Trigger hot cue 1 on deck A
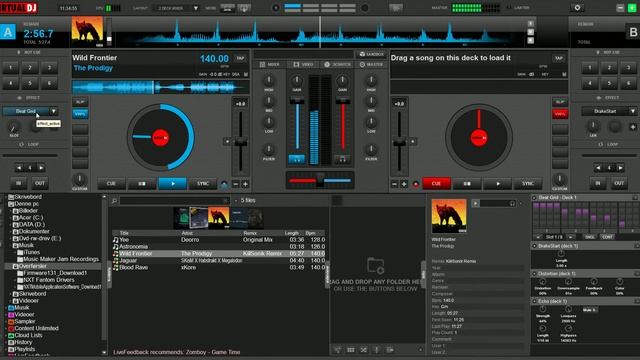The image size is (640, 360). (x=11, y=68)
